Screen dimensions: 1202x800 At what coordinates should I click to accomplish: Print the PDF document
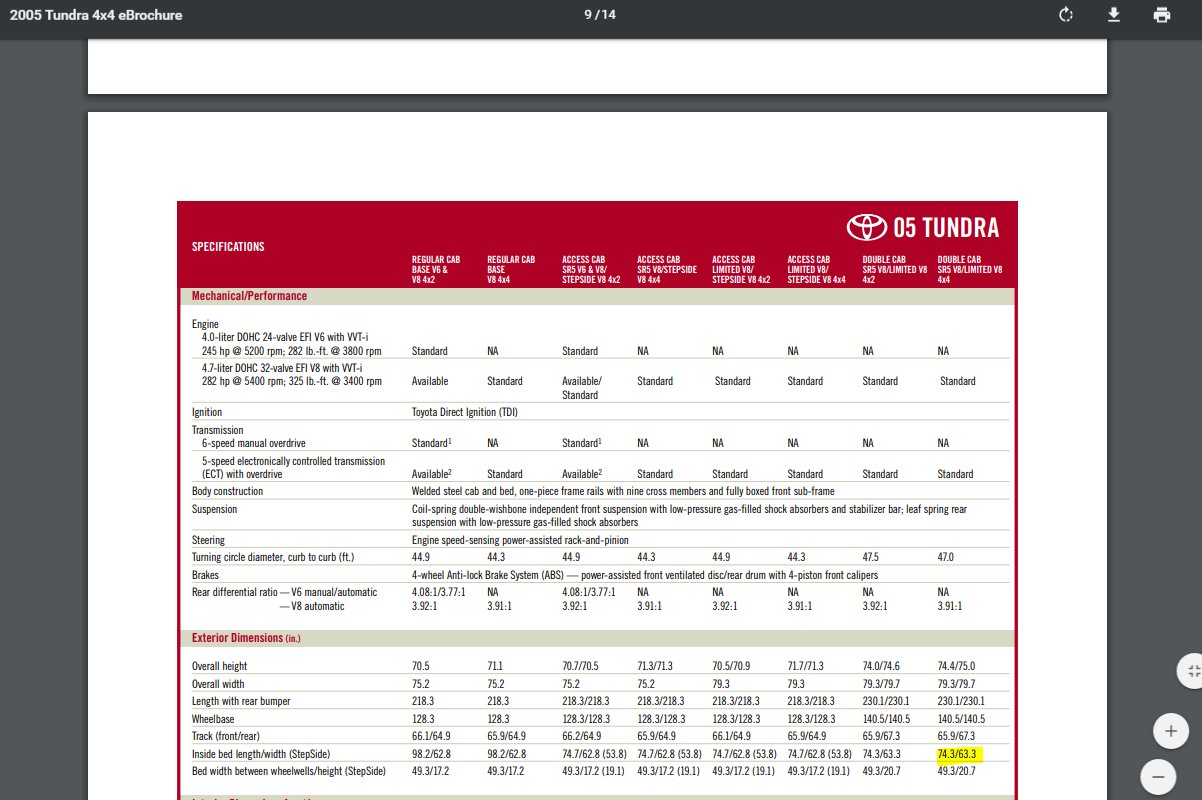pyautogui.click(x=1161, y=15)
